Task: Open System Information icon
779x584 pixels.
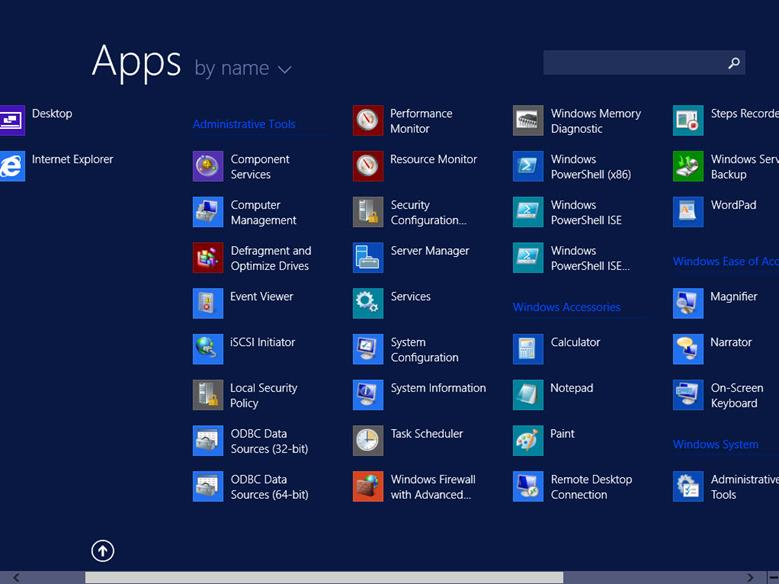Action: pyautogui.click(x=368, y=395)
